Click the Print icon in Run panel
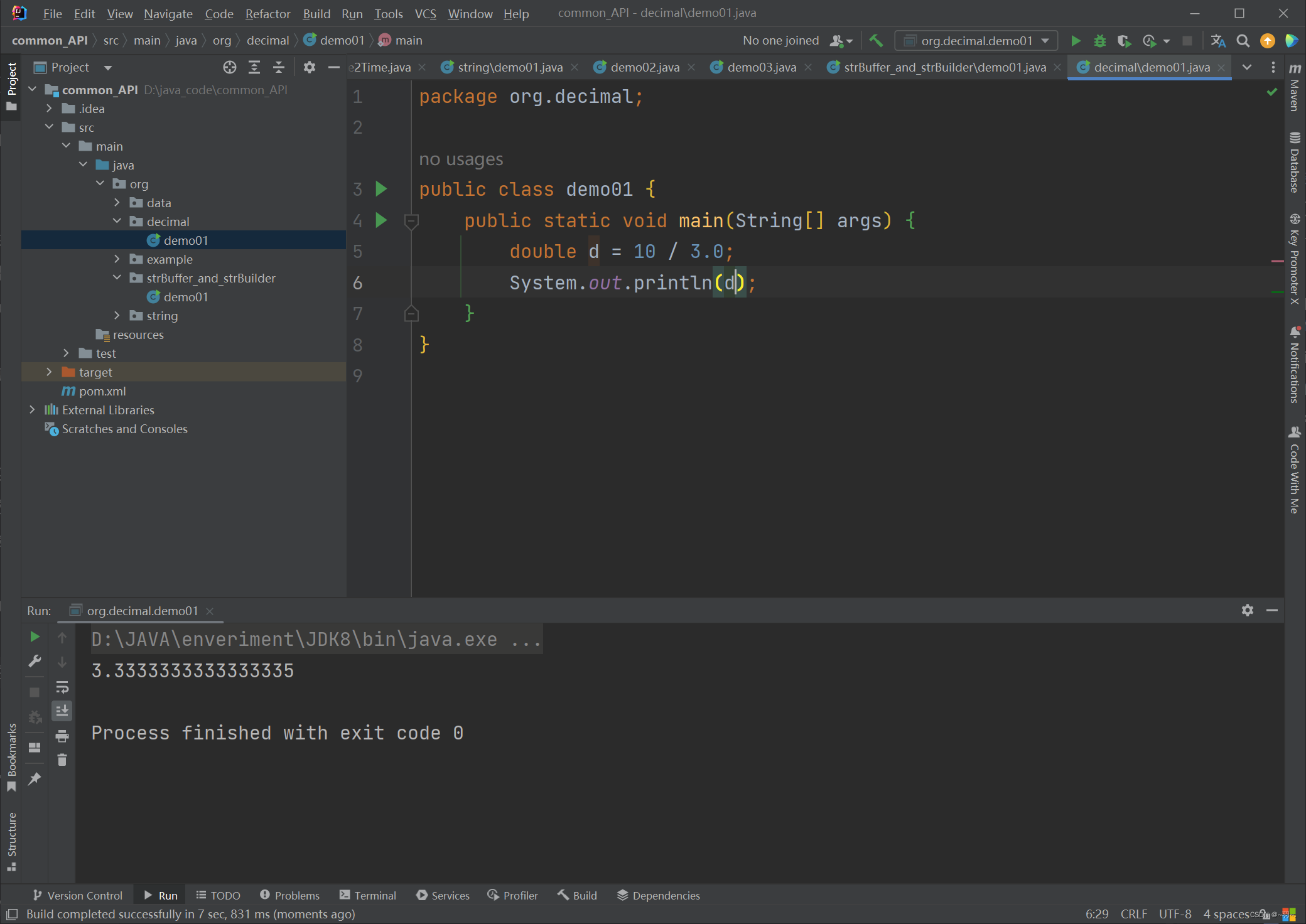This screenshot has height=924, width=1306. pos(62,736)
